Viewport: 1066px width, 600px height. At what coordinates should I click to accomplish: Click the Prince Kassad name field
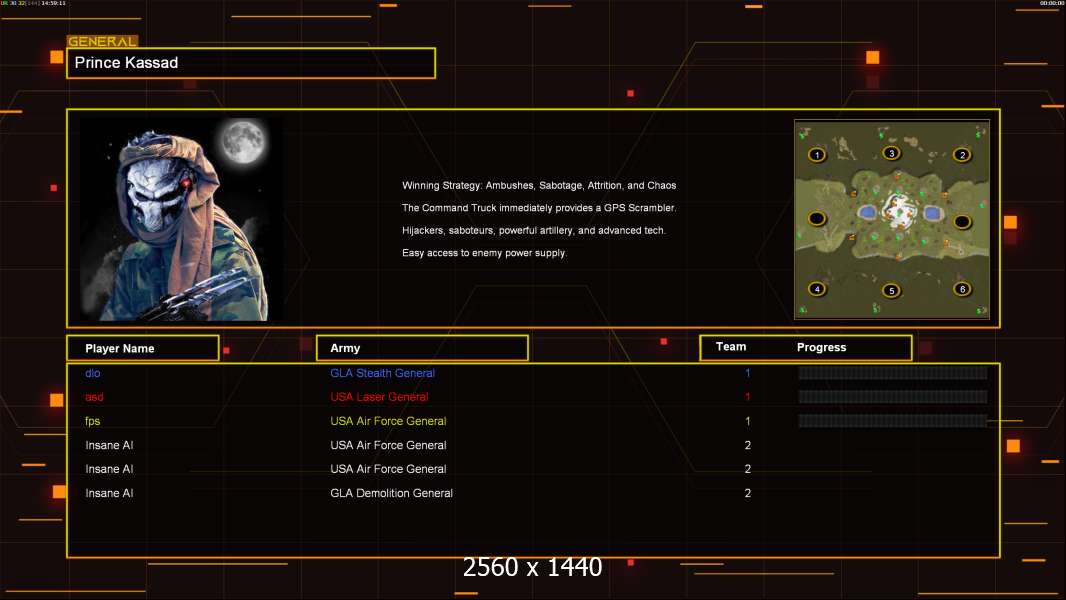(251, 63)
